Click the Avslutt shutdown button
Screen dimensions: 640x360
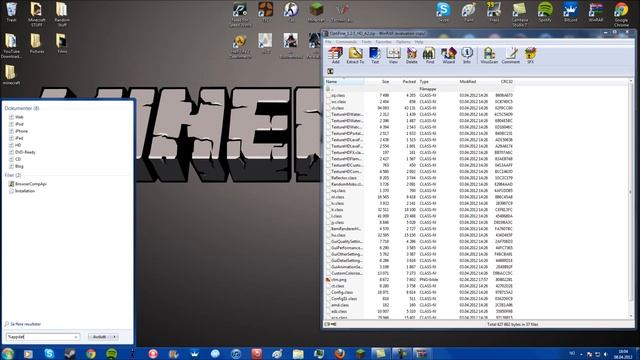click(99, 337)
